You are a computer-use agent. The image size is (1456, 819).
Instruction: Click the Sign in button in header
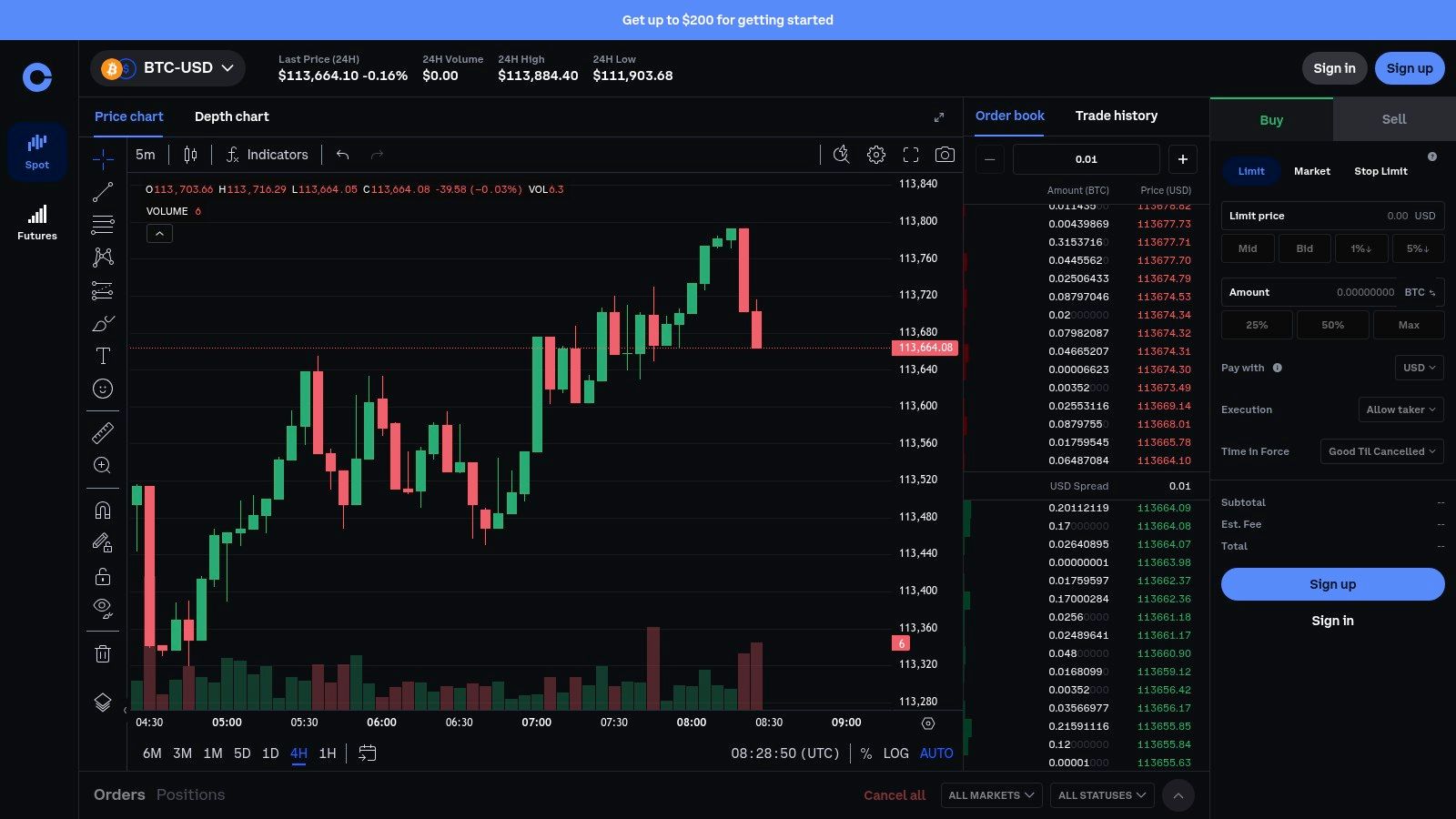pos(1334,68)
